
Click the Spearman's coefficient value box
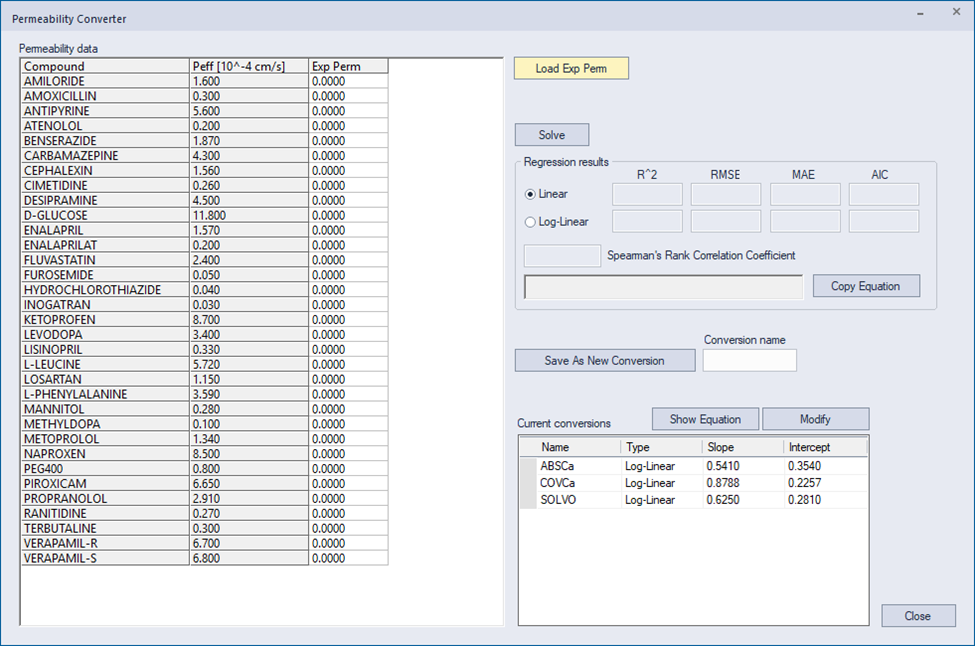(x=562, y=256)
